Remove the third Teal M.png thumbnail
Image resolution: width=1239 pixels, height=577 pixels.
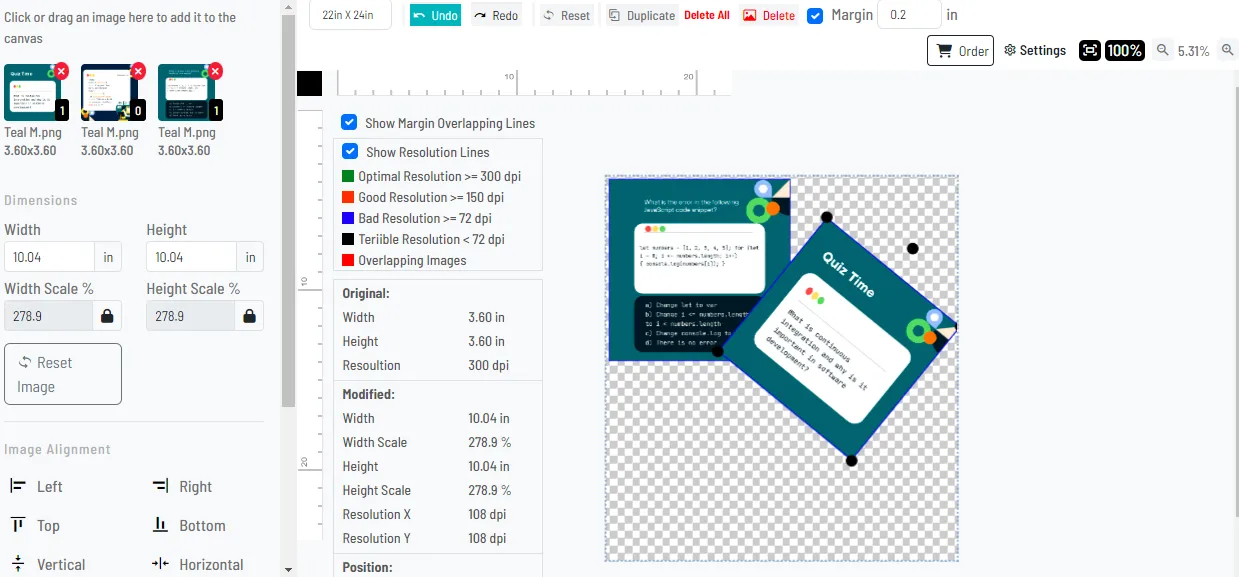pos(215,71)
